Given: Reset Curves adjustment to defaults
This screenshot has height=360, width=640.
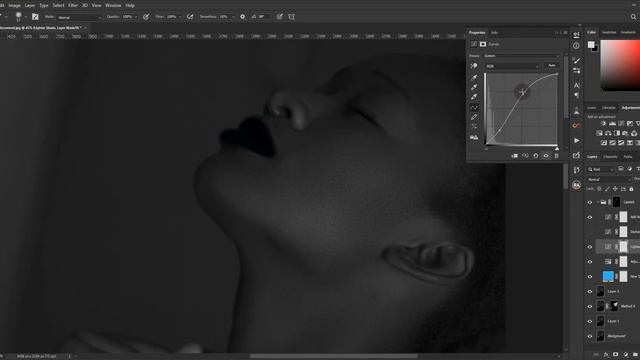Looking at the screenshot, I should pyautogui.click(x=536, y=156).
